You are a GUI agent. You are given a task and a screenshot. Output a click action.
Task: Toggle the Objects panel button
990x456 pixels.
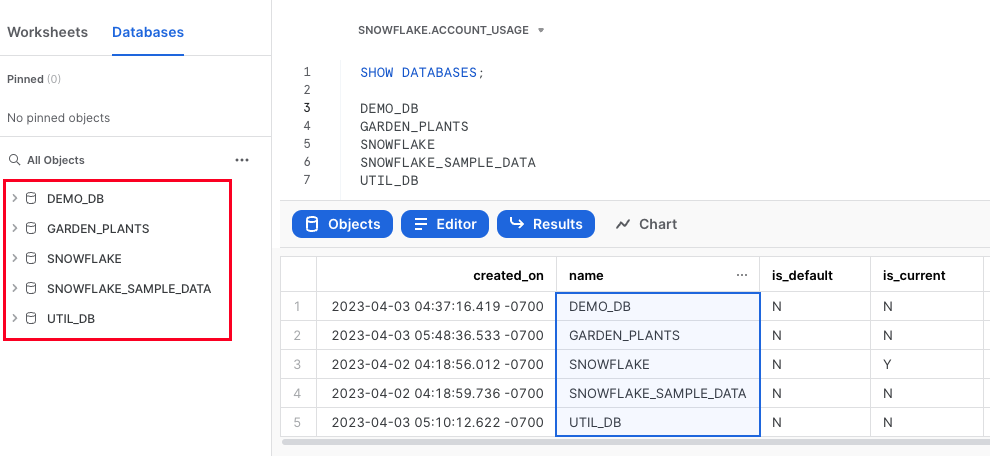pos(342,224)
